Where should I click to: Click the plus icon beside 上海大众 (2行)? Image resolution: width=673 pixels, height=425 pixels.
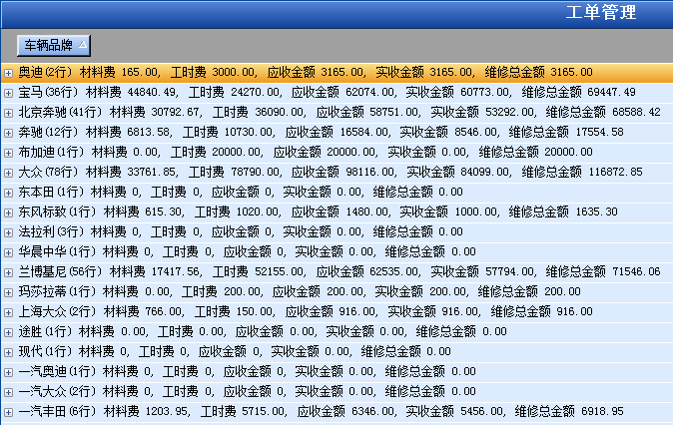tap(8, 312)
